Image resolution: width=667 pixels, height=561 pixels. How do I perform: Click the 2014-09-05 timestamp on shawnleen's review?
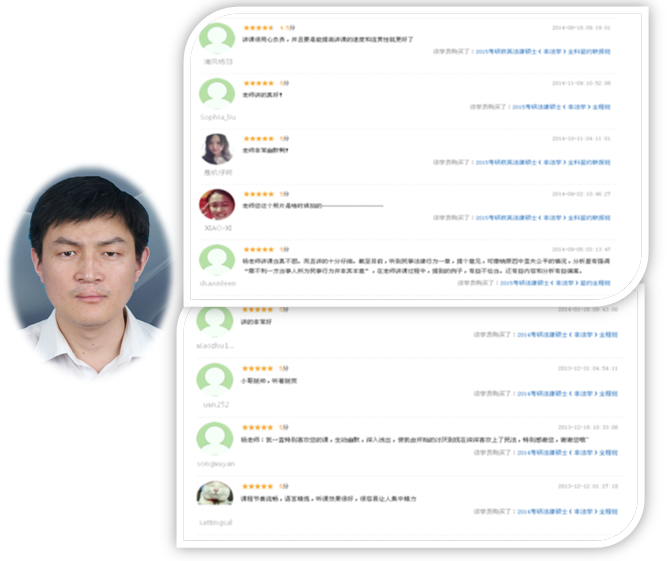click(x=581, y=250)
